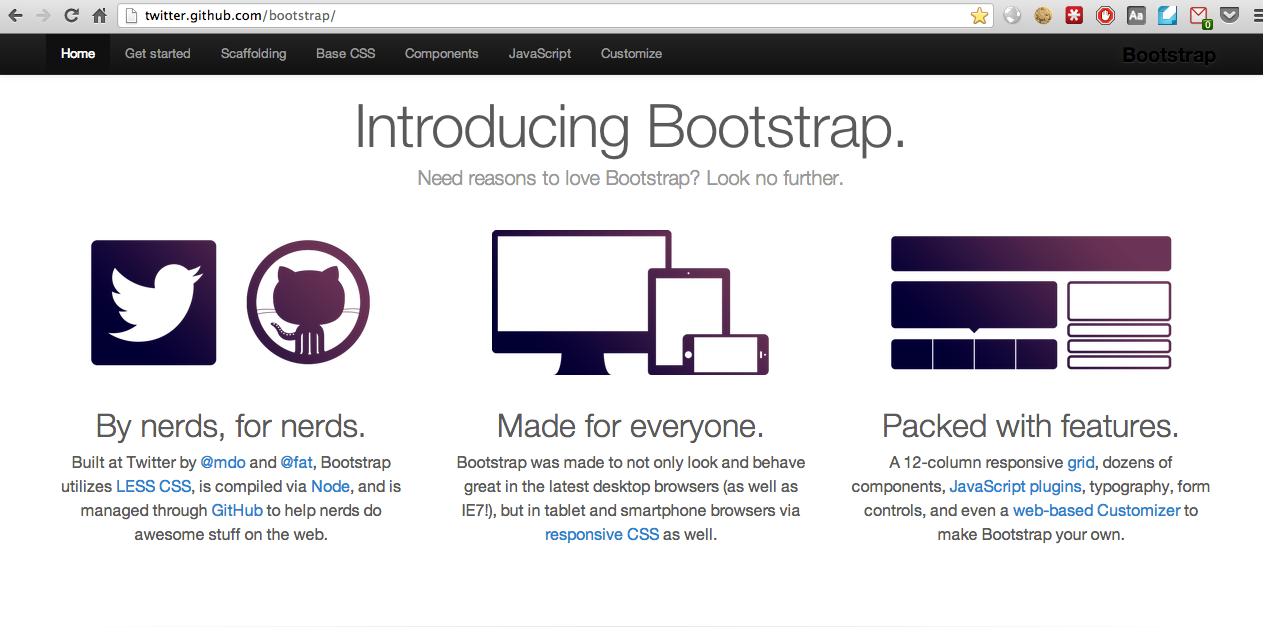The height and width of the screenshot is (628, 1263).
Task: Open the Get started nav item
Action: click(157, 54)
